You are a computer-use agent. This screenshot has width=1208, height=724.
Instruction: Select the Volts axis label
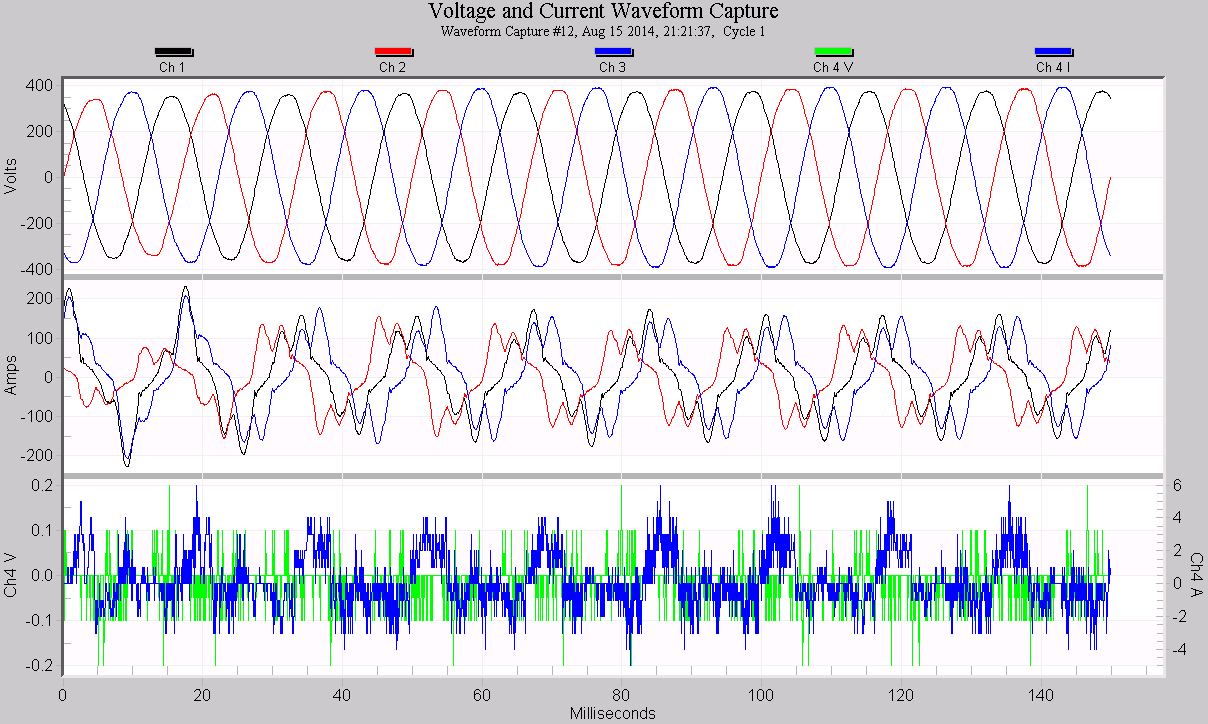(12, 175)
